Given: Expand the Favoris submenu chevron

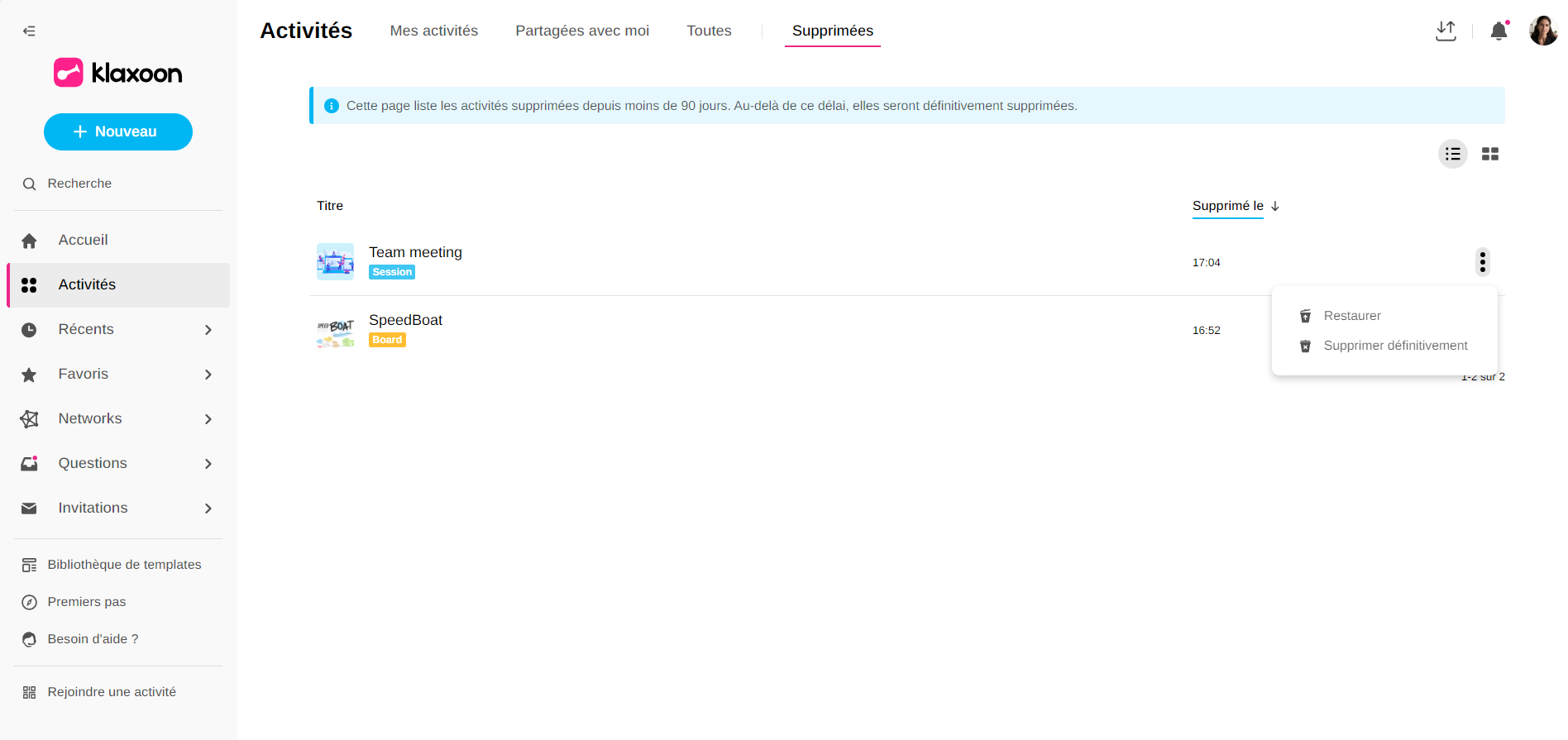Looking at the screenshot, I should pos(208,375).
